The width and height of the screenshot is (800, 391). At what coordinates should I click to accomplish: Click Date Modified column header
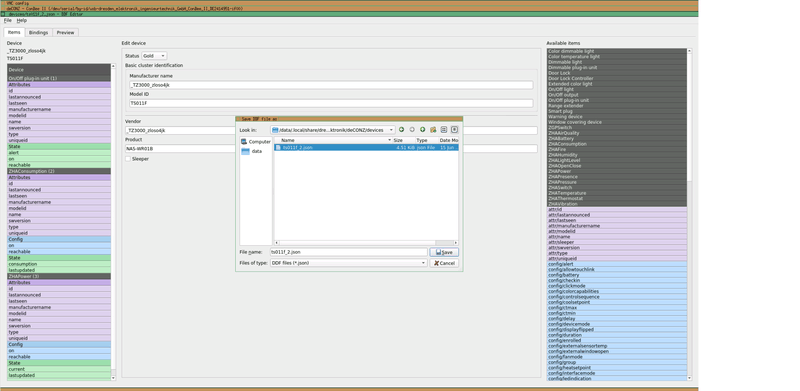[448, 140]
